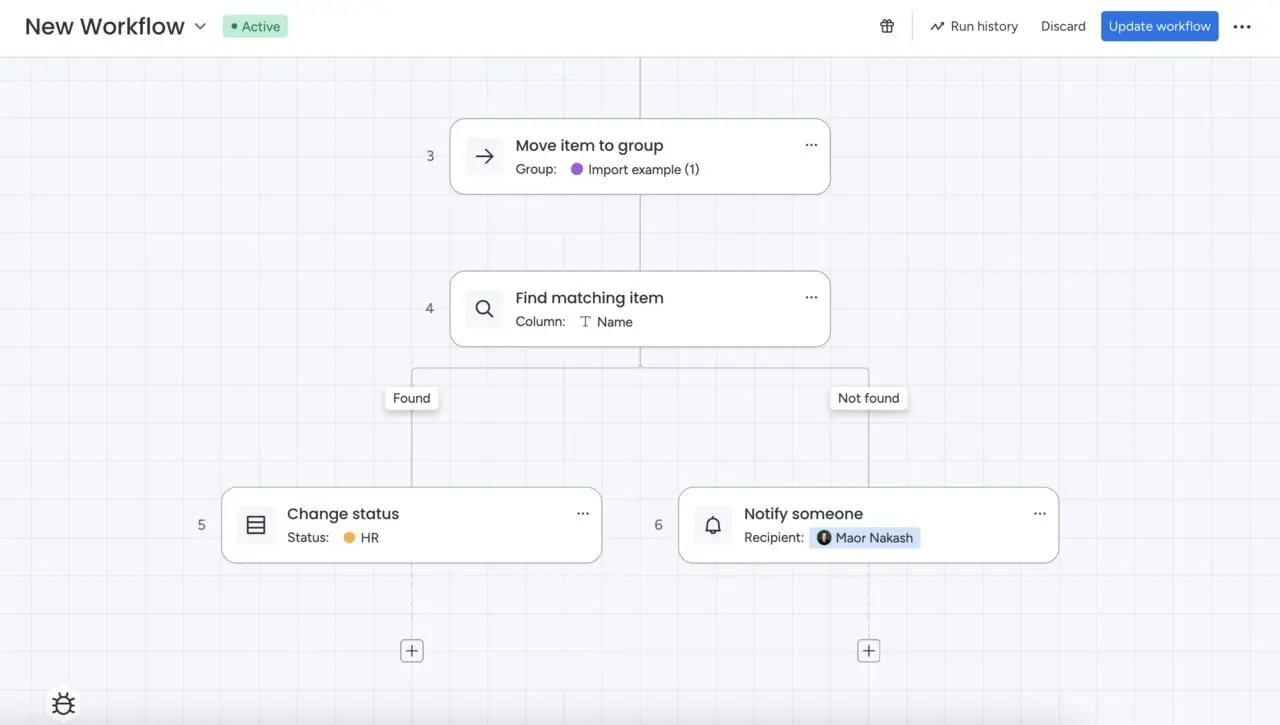The height and width of the screenshot is (725, 1280).
Task: Open the three-dot menu on Notify someone
Action: point(1040,513)
